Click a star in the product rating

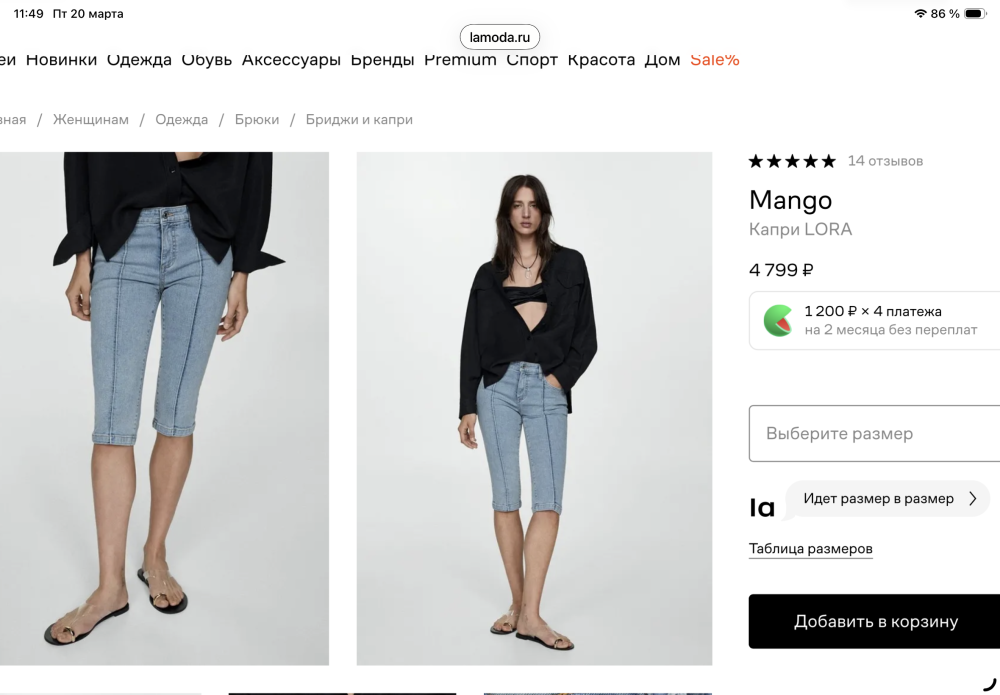(x=791, y=160)
